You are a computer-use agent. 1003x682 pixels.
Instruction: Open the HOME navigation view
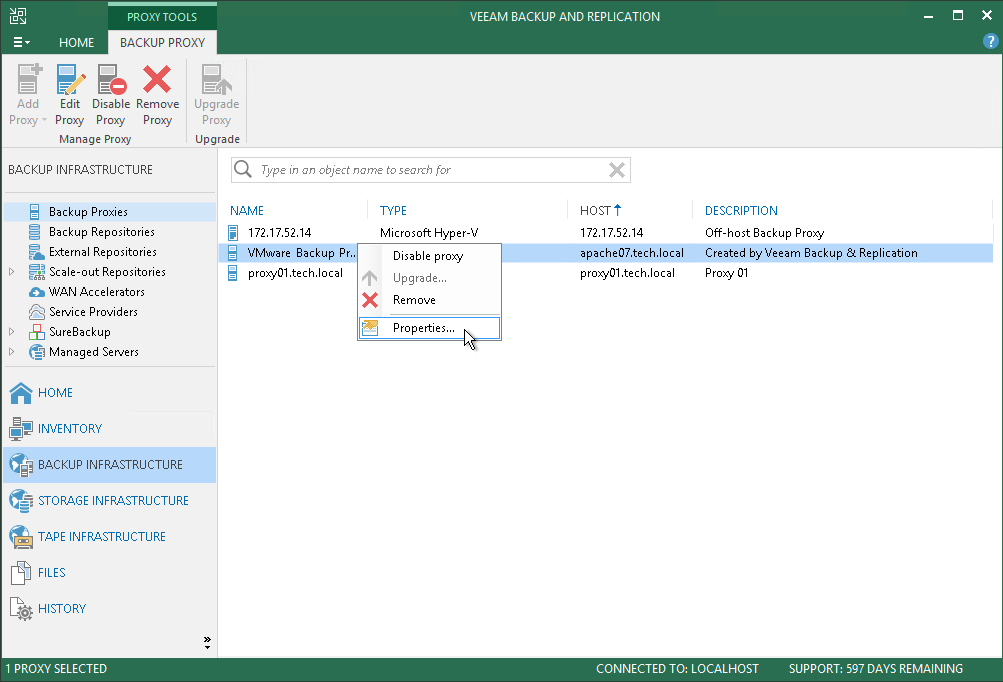[x=109, y=393]
